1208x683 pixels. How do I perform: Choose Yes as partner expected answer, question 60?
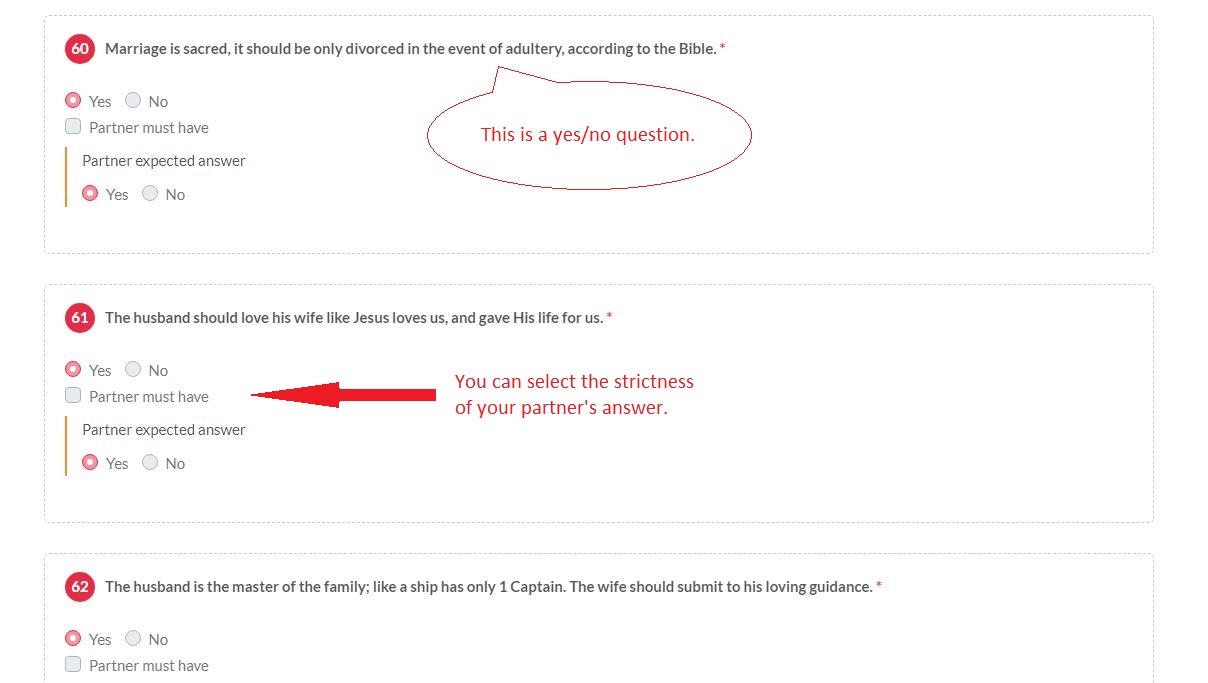(x=90, y=194)
